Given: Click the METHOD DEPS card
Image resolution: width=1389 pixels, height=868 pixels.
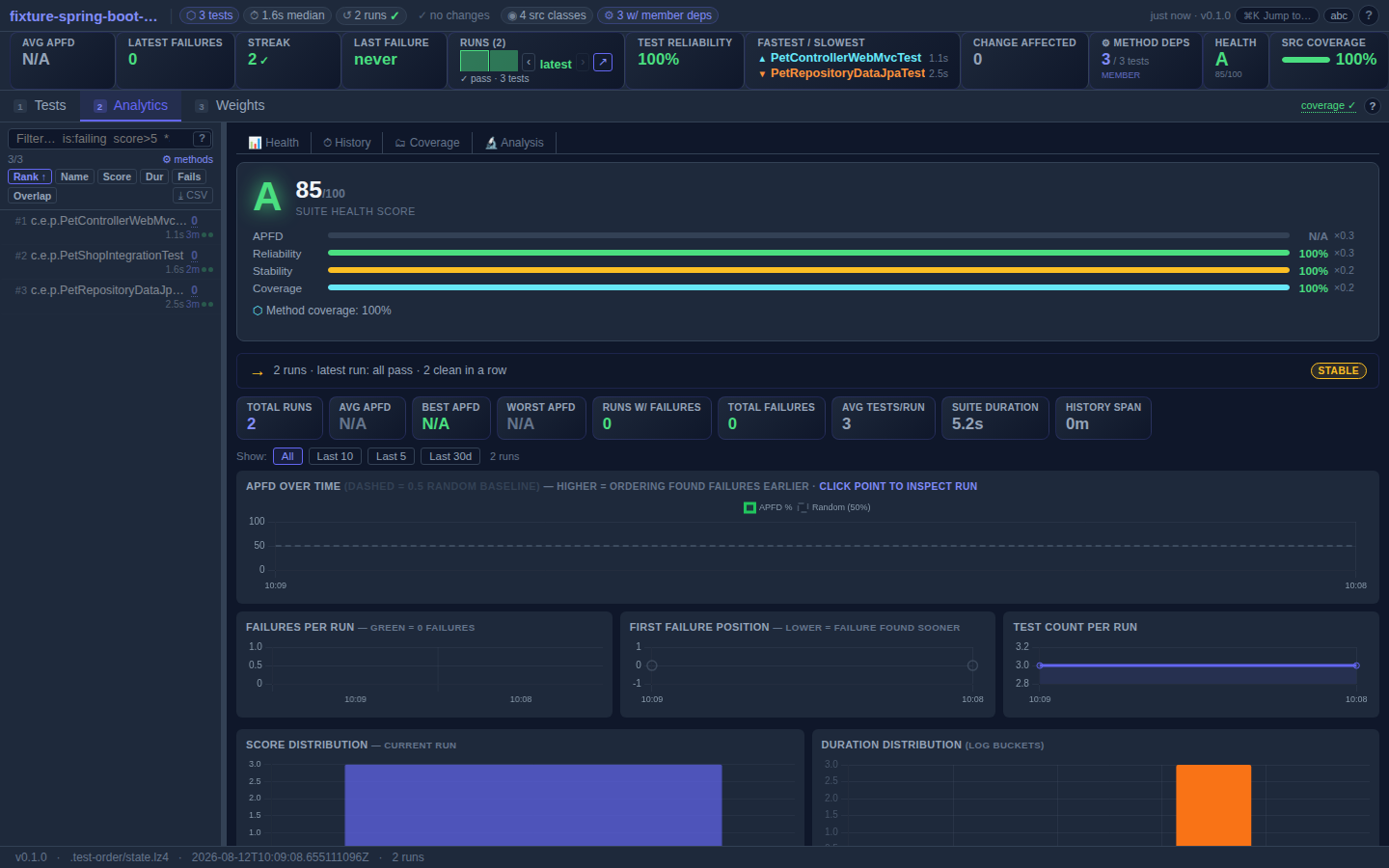Looking at the screenshot, I should coord(1146,60).
